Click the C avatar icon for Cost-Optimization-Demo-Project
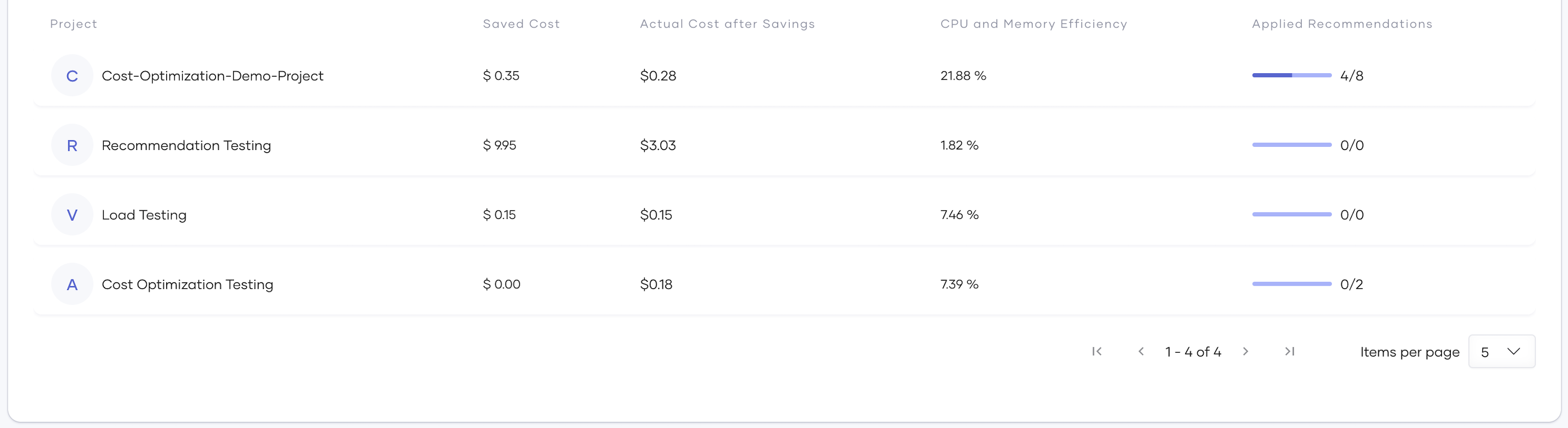Viewport: 1568px width, 428px height. [72, 75]
